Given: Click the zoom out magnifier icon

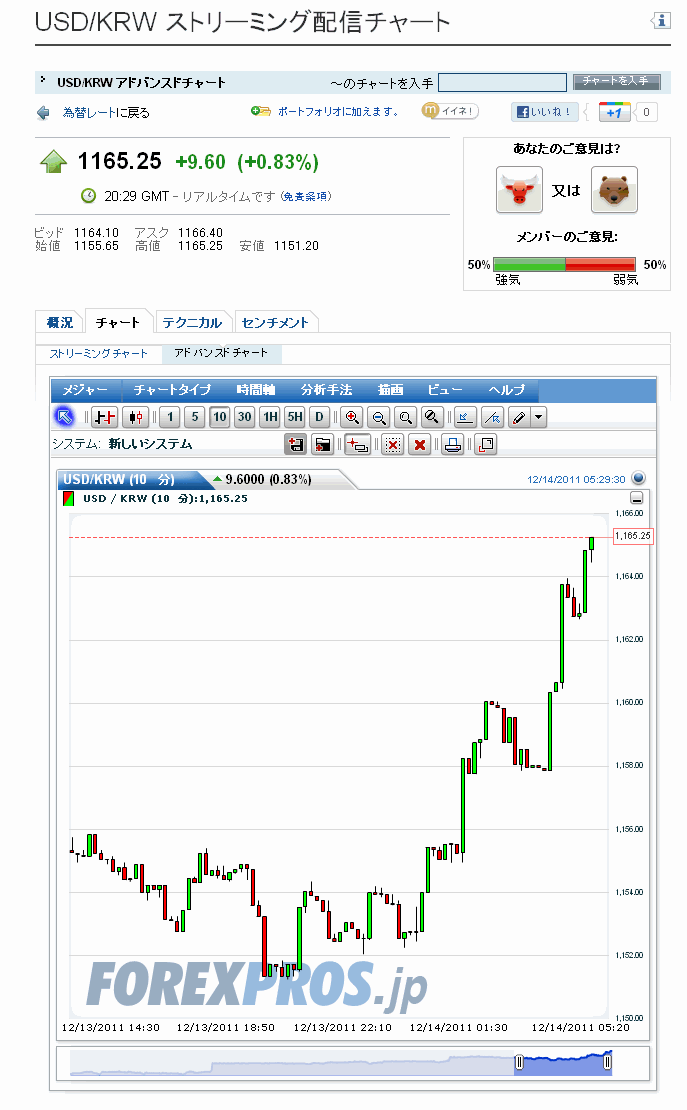Looking at the screenshot, I should [x=378, y=417].
